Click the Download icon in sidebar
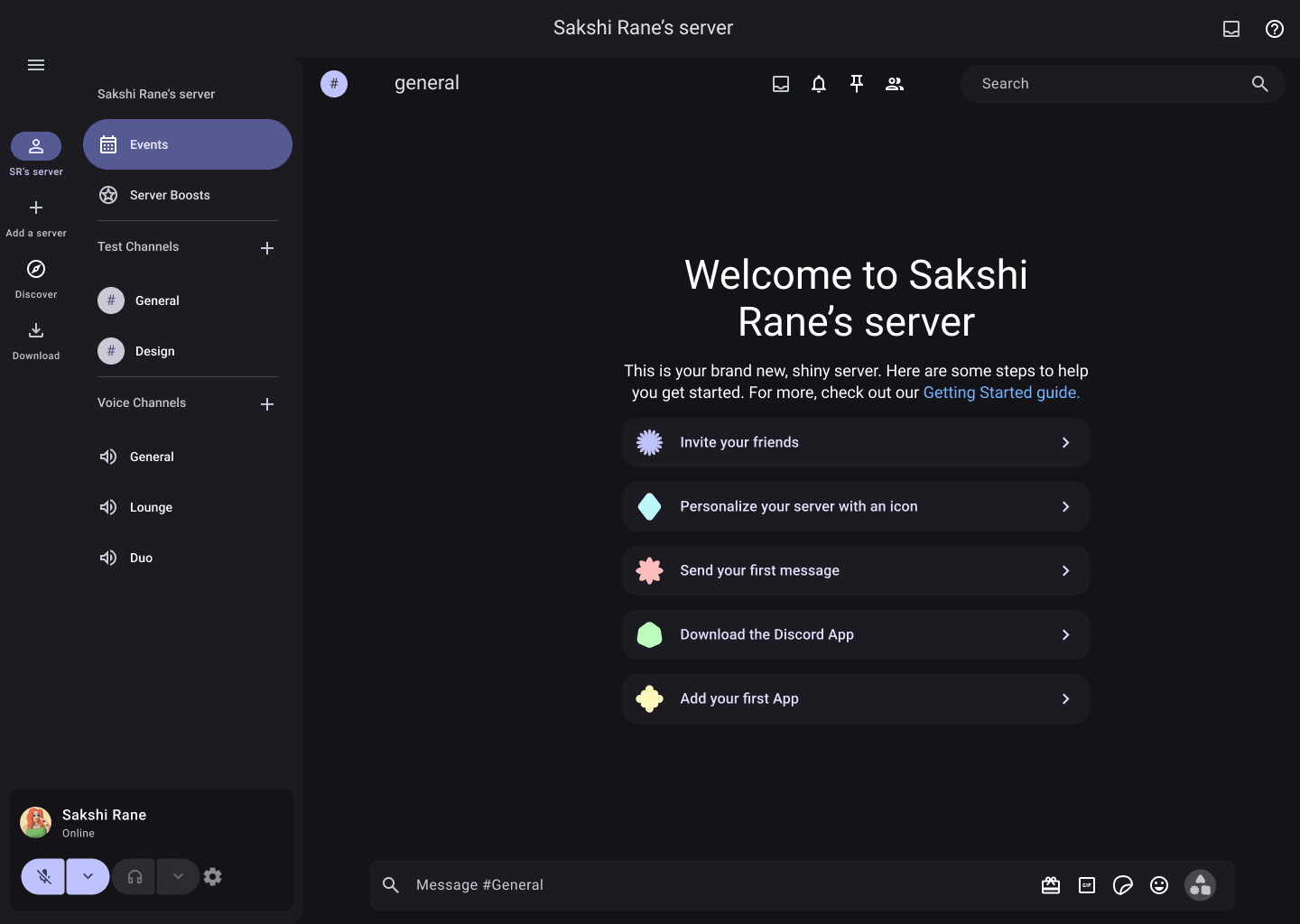1300x924 pixels. point(36,330)
